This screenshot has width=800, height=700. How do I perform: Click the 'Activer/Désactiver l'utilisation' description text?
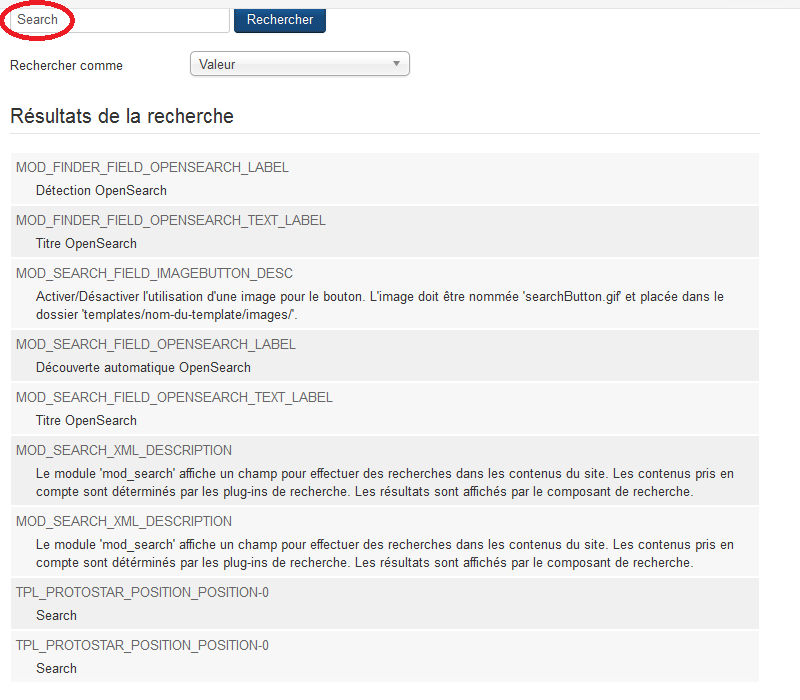click(x=380, y=306)
